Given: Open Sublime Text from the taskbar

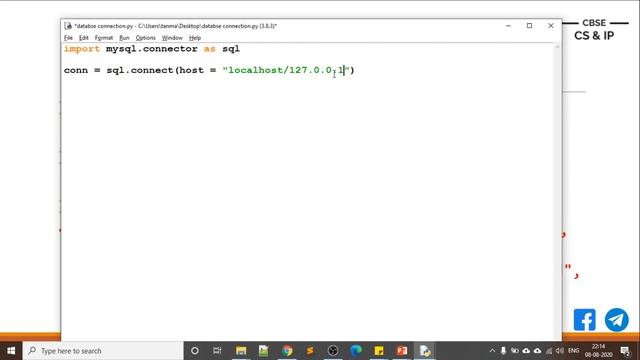Looking at the screenshot, I should (310, 351).
